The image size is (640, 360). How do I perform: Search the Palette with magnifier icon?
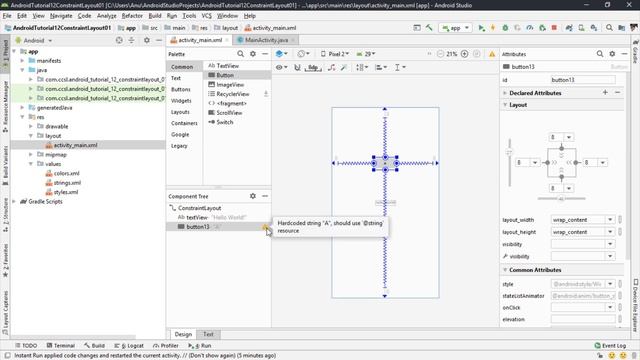pos(240,54)
